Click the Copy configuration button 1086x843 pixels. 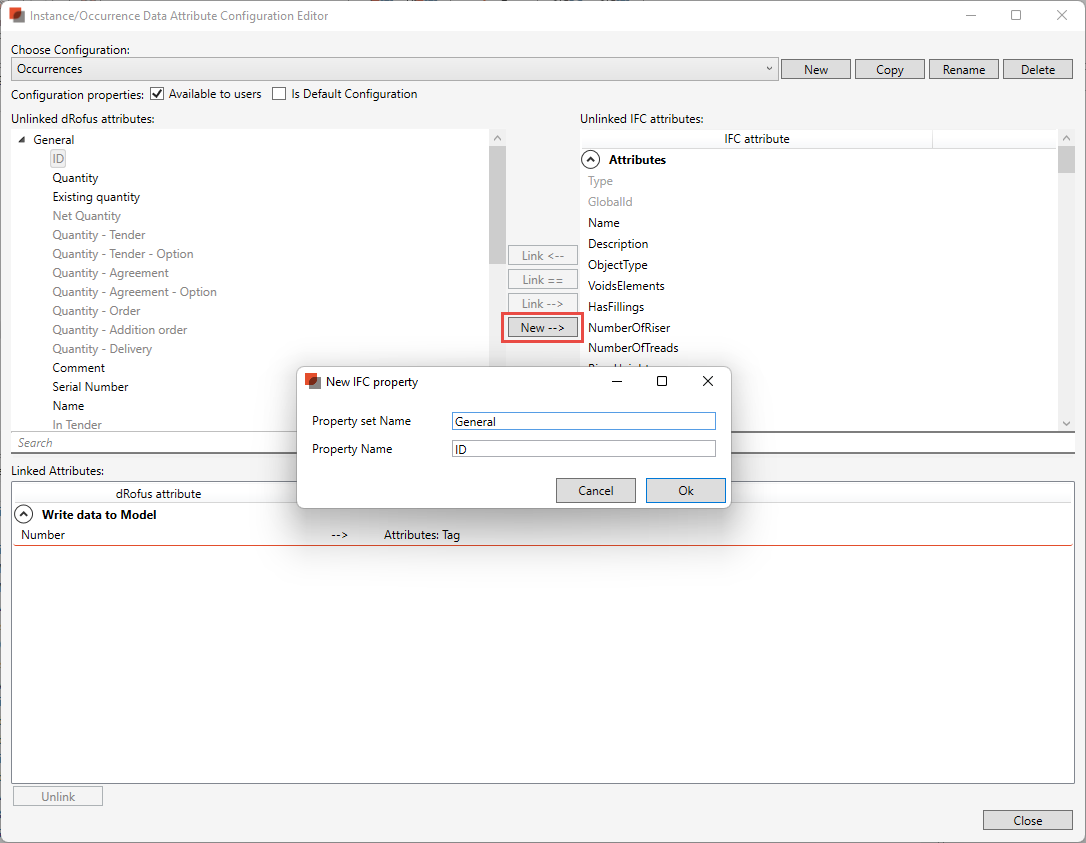click(x=889, y=69)
